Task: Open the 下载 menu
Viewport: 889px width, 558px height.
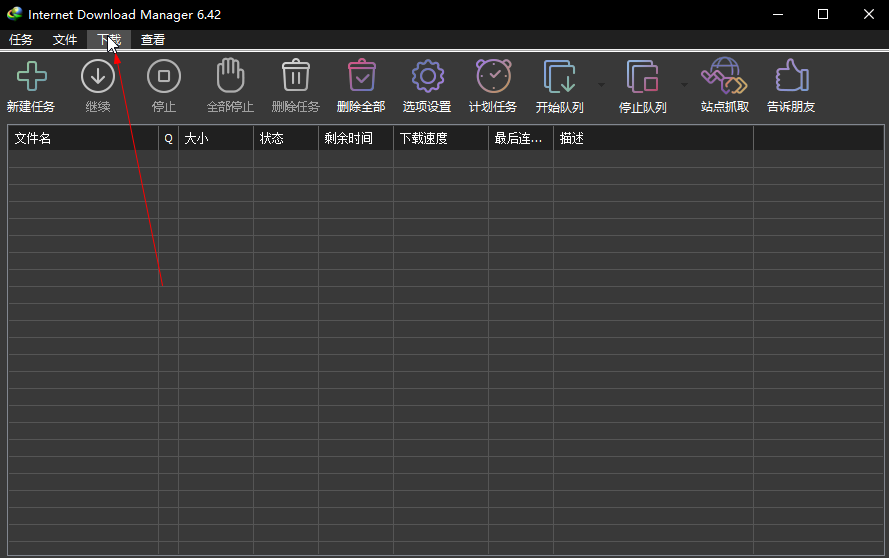Action: tap(109, 40)
